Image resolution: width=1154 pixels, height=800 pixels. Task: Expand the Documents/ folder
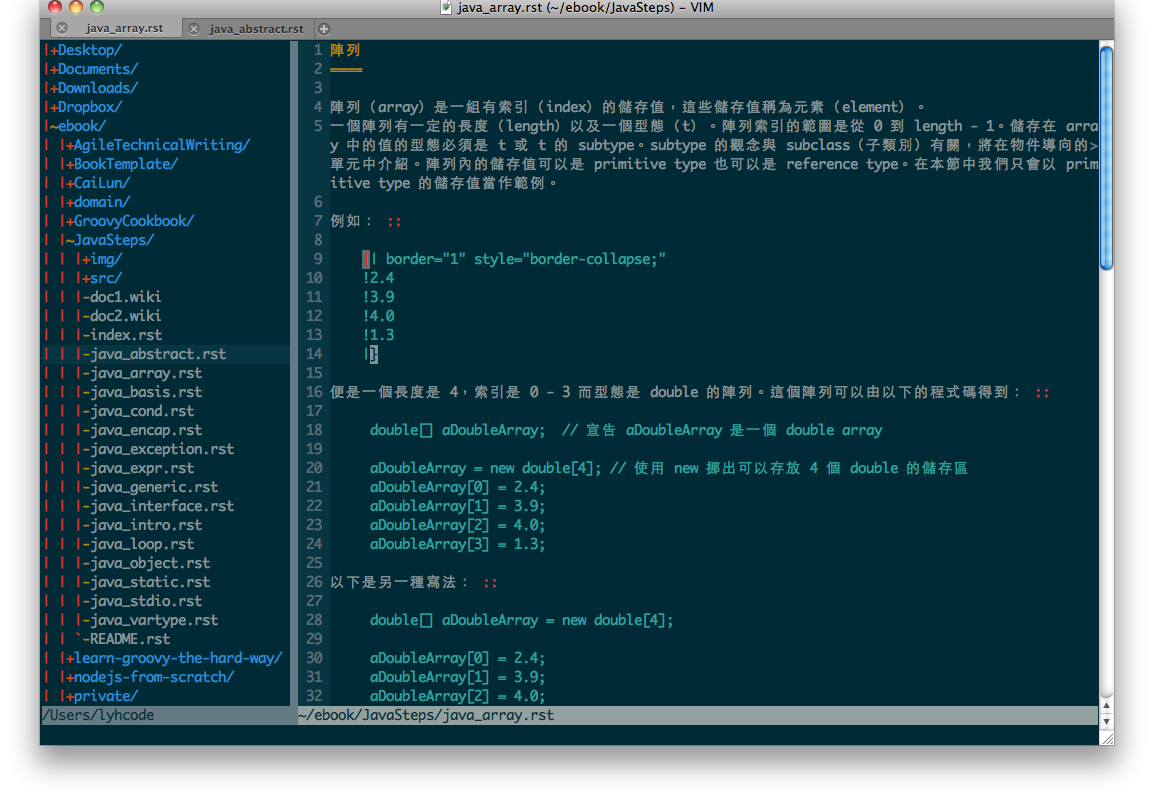point(92,69)
